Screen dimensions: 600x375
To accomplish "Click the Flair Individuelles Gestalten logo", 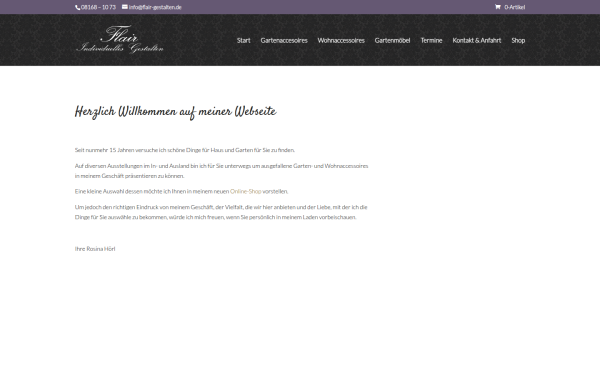I will (x=120, y=39).
